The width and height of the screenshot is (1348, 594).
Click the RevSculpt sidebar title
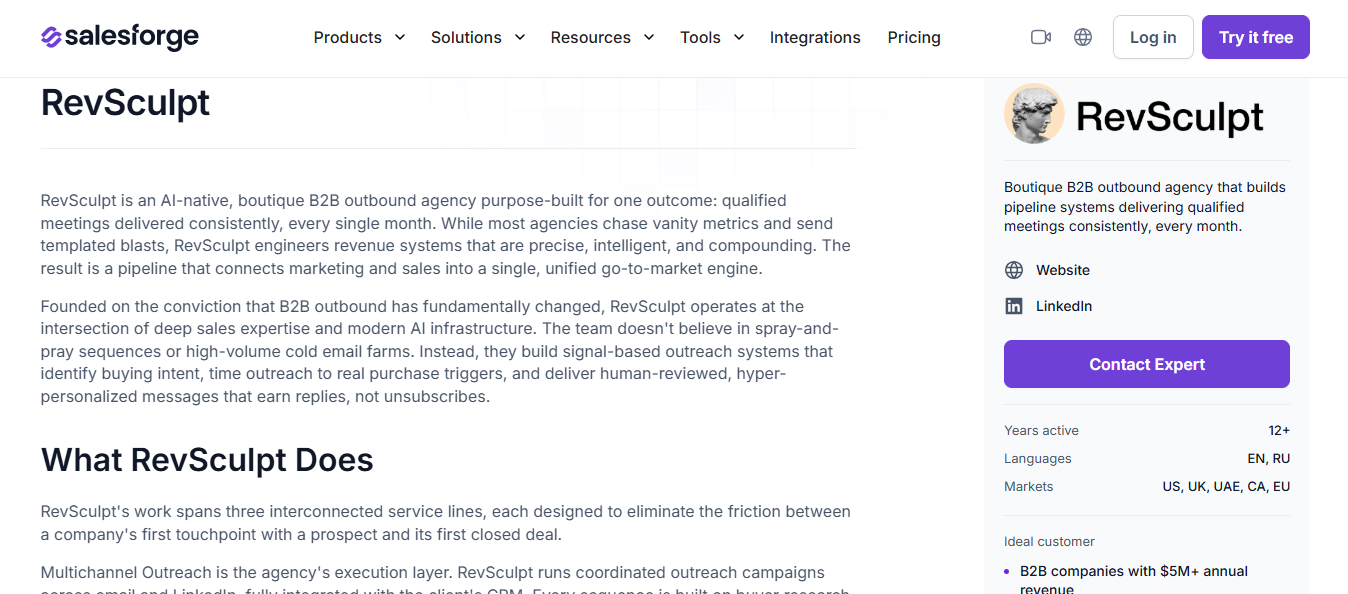point(1170,117)
